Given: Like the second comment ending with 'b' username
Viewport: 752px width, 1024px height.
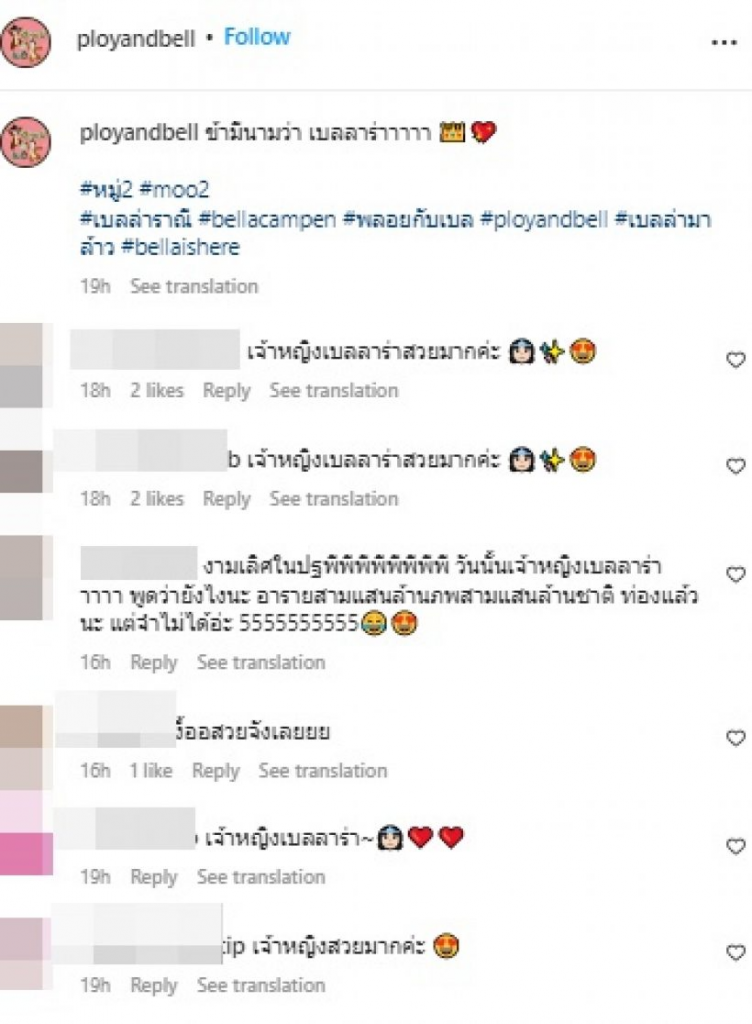Looking at the screenshot, I should [736, 466].
